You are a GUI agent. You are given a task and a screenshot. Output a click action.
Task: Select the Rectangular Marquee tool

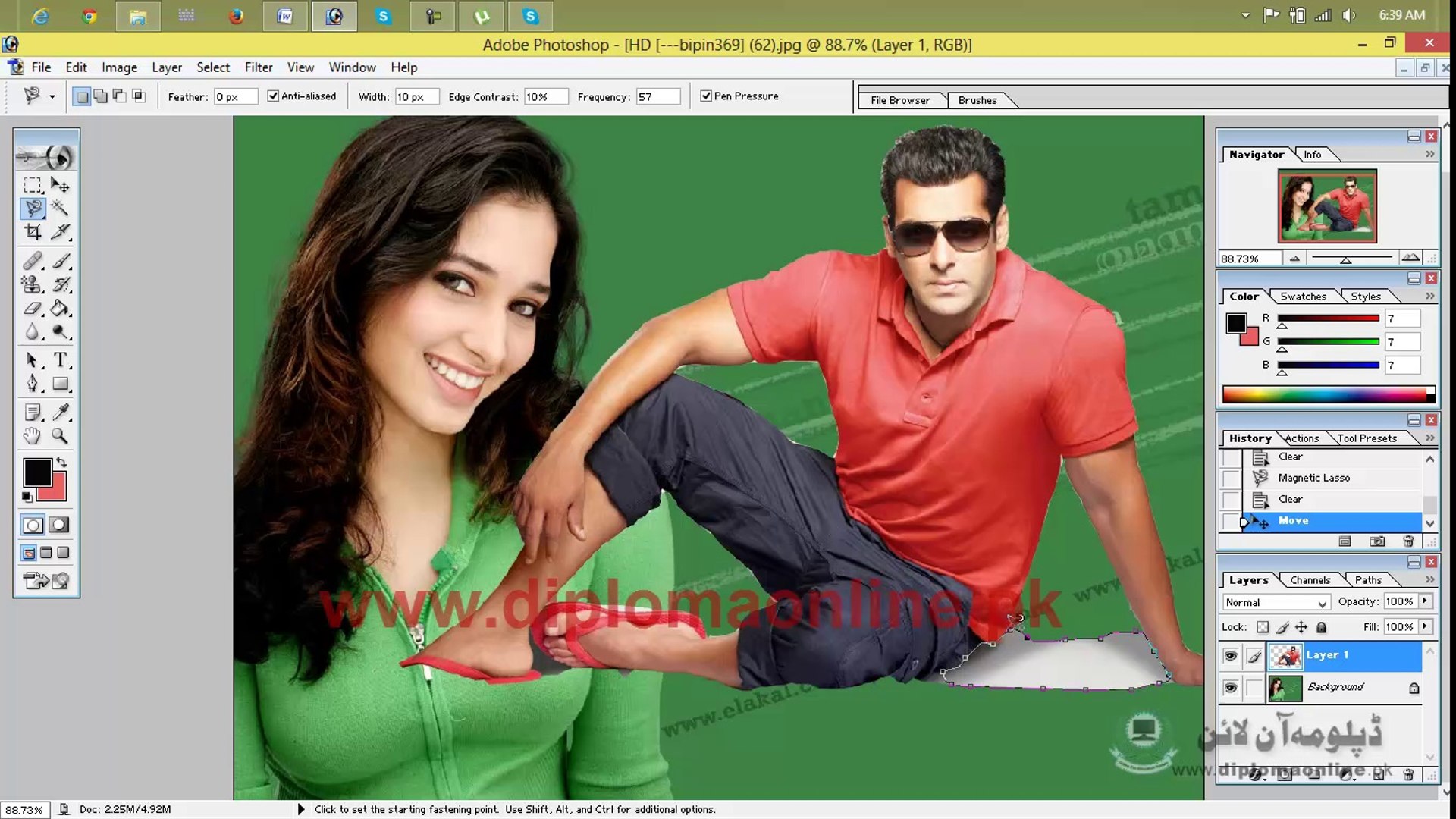point(32,185)
